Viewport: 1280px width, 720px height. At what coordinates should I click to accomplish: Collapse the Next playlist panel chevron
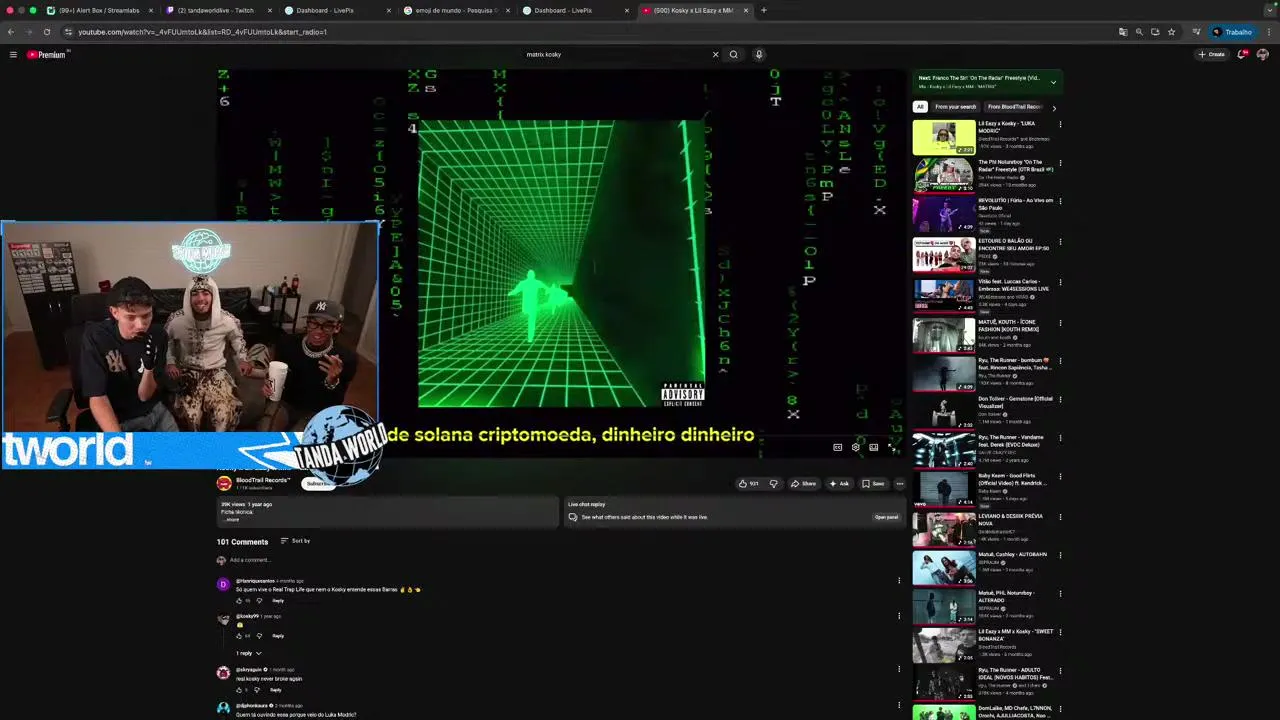pos(1053,82)
